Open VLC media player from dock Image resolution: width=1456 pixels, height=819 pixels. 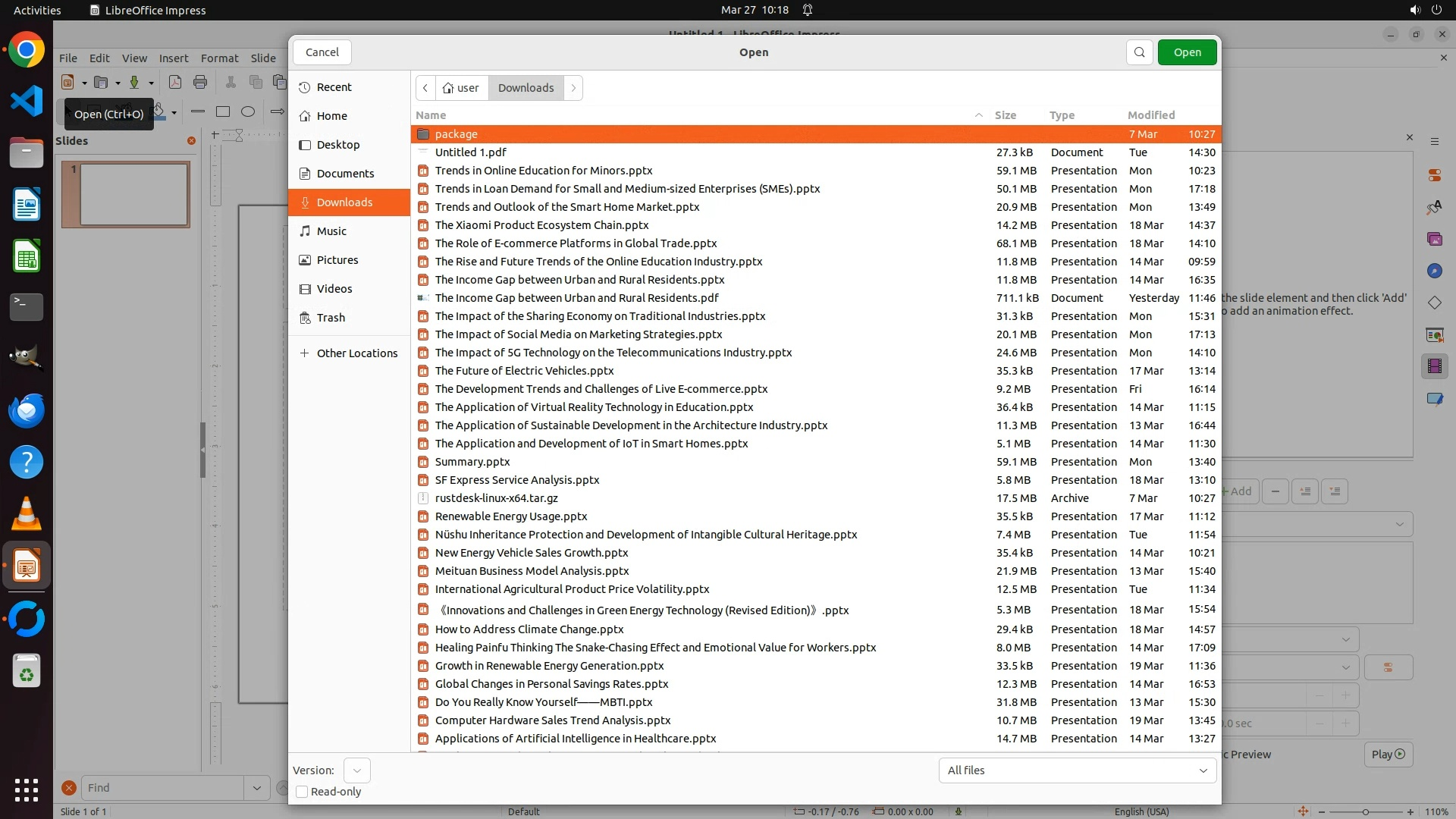pyautogui.click(x=27, y=514)
